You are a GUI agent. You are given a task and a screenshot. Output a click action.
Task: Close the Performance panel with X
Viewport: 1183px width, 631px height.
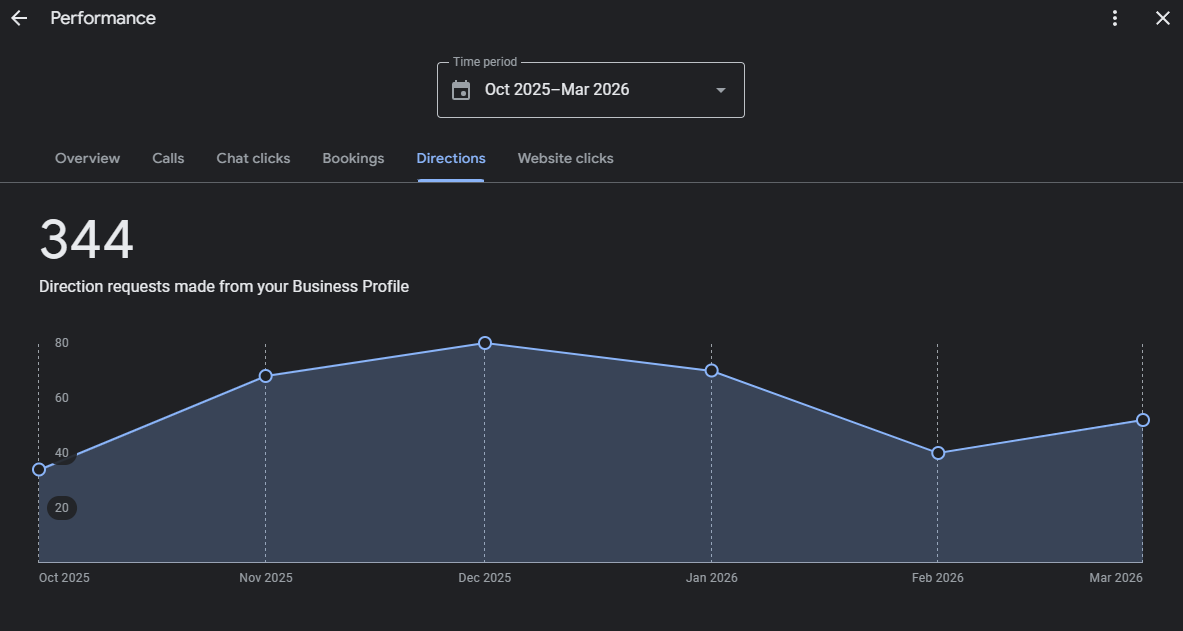(x=1162, y=19)
